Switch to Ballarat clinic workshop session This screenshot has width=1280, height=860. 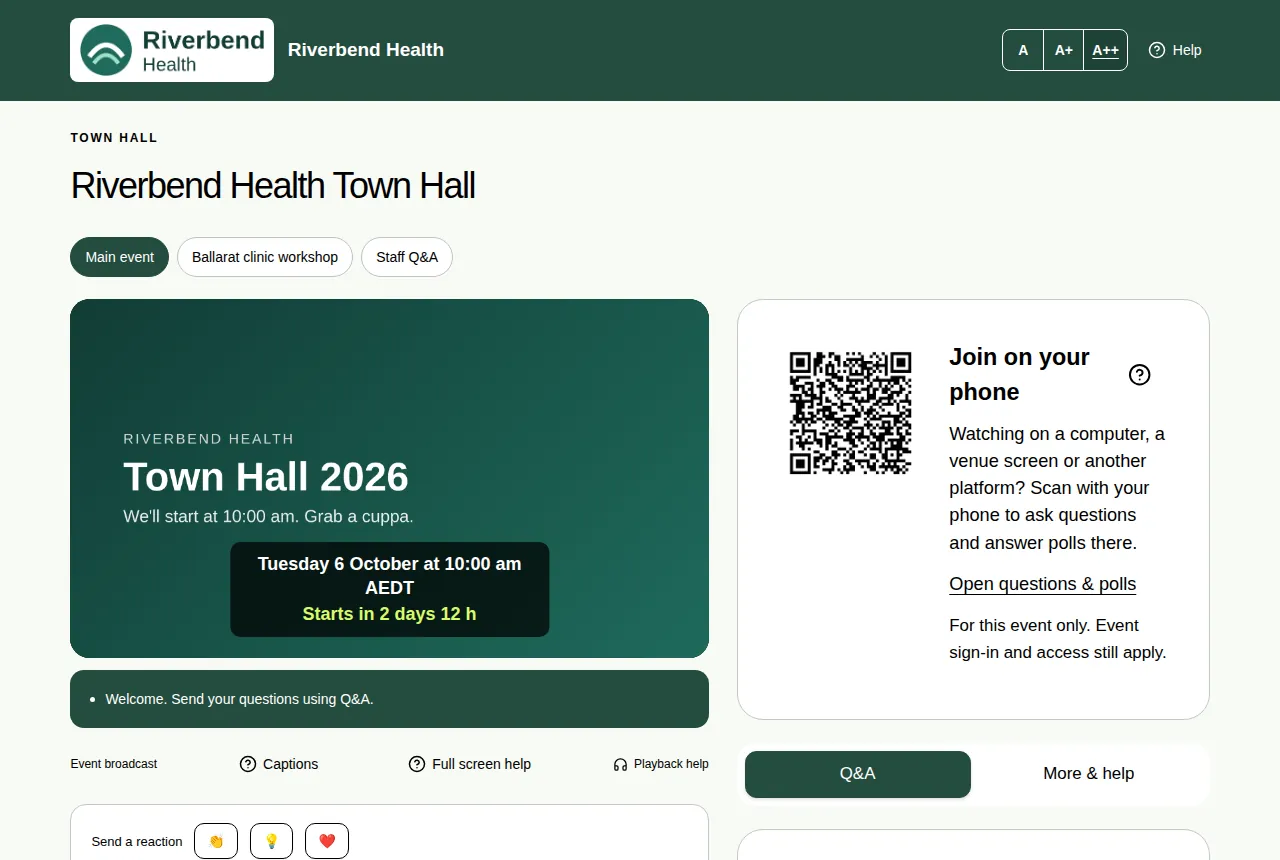(x=265, y=257)
